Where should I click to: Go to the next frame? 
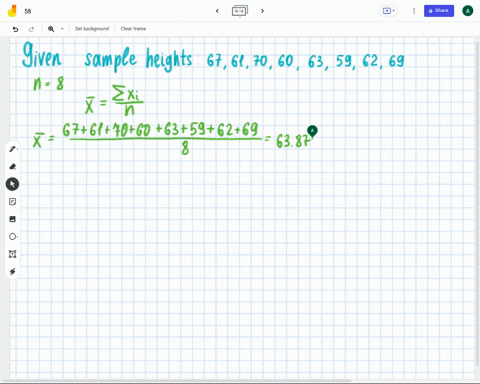[x=262, y=11]
